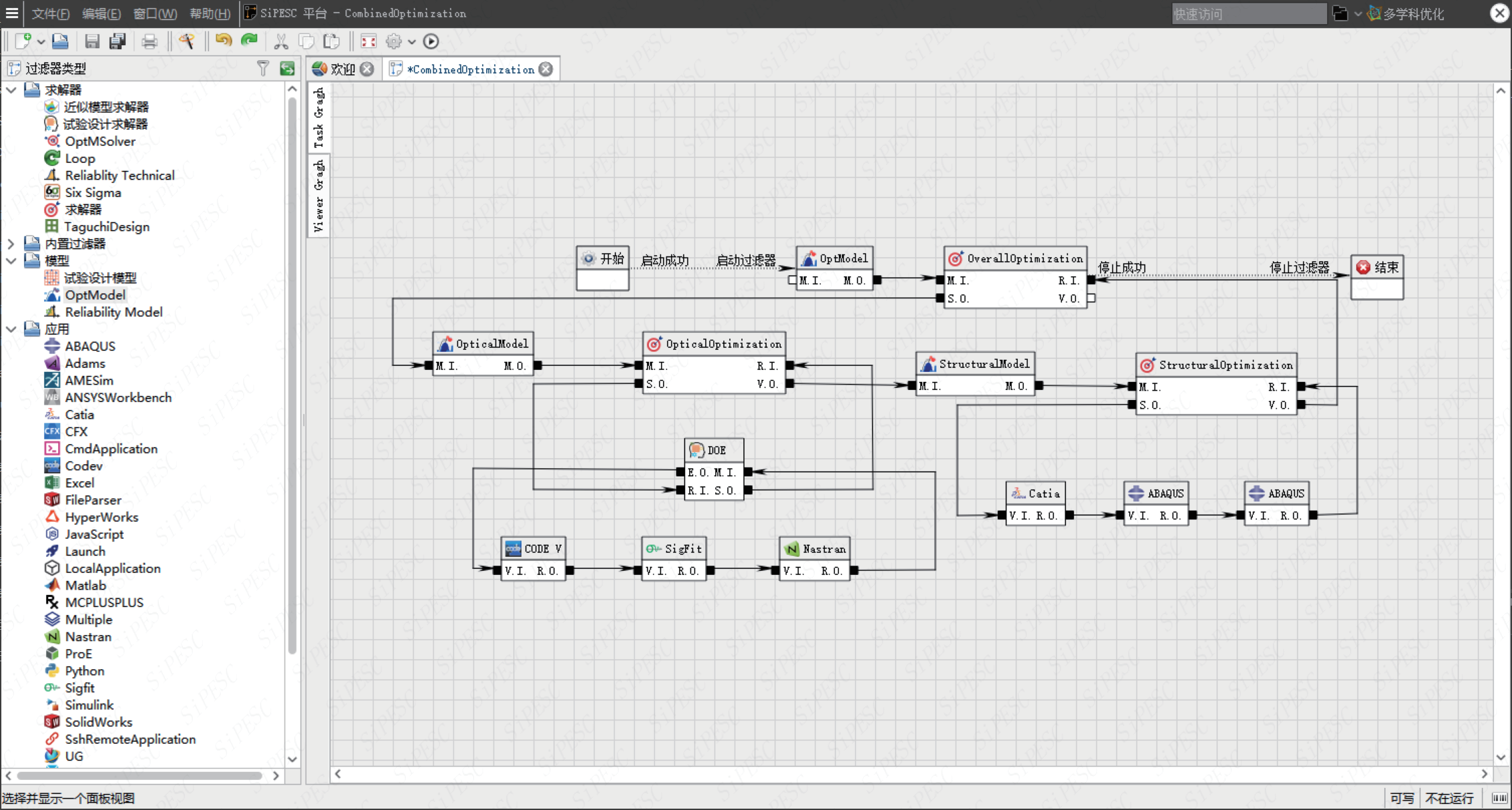Collapse the 求解器 tree folder

coord(11,90)
